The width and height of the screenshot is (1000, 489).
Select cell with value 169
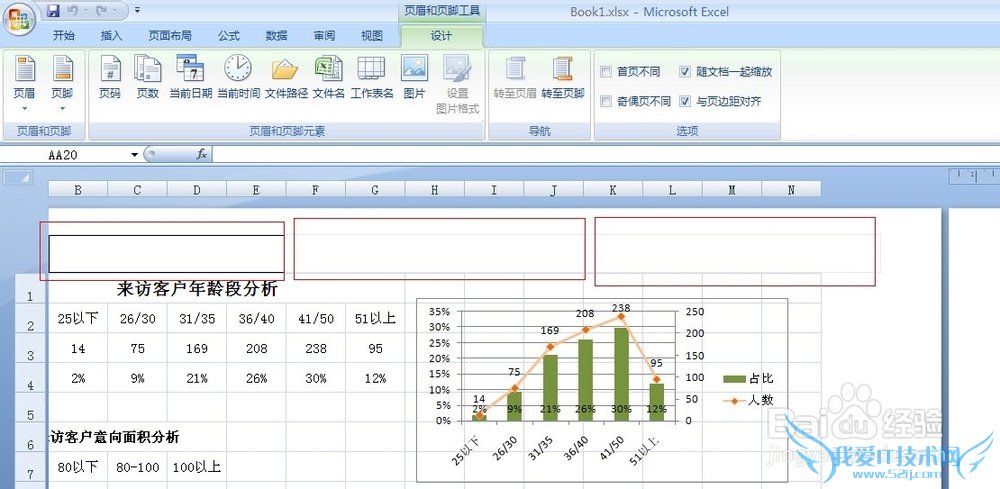pos(197,348)
